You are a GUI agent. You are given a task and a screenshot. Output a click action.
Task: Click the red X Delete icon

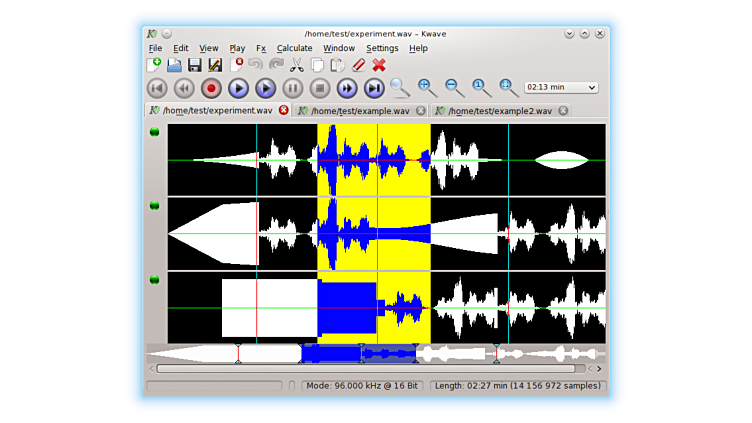point(379,65)
